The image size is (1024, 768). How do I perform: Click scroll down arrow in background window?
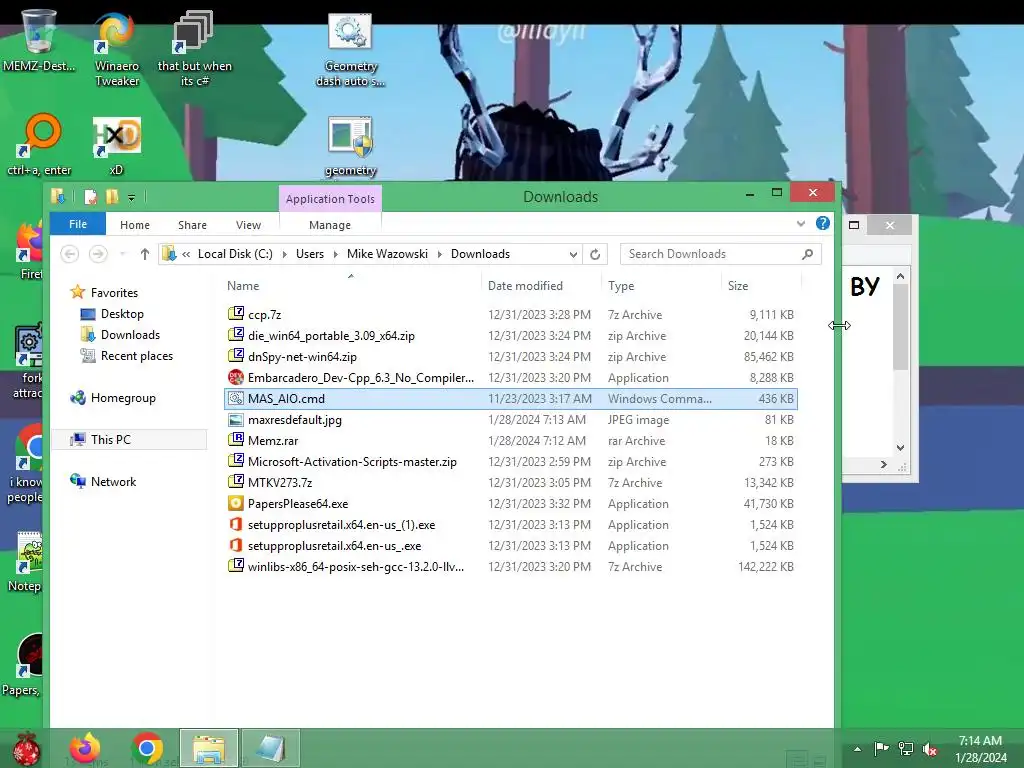pyautogui.click(x=901, y=447)
